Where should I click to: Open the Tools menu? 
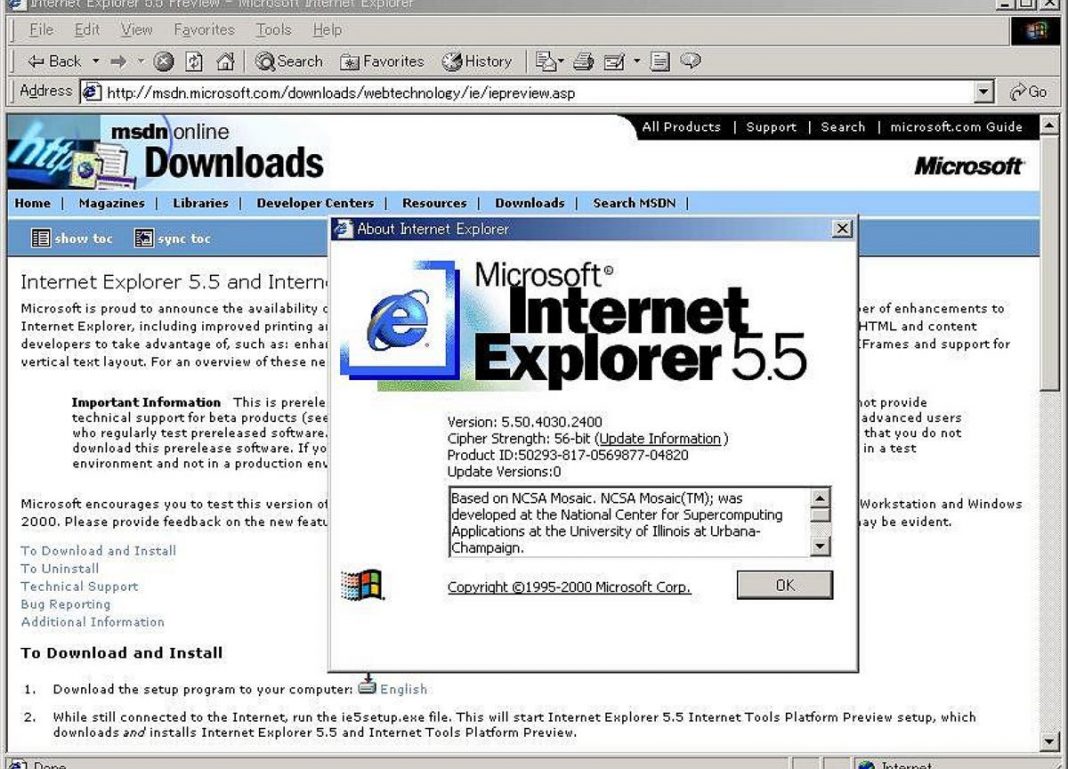point(273,29)
